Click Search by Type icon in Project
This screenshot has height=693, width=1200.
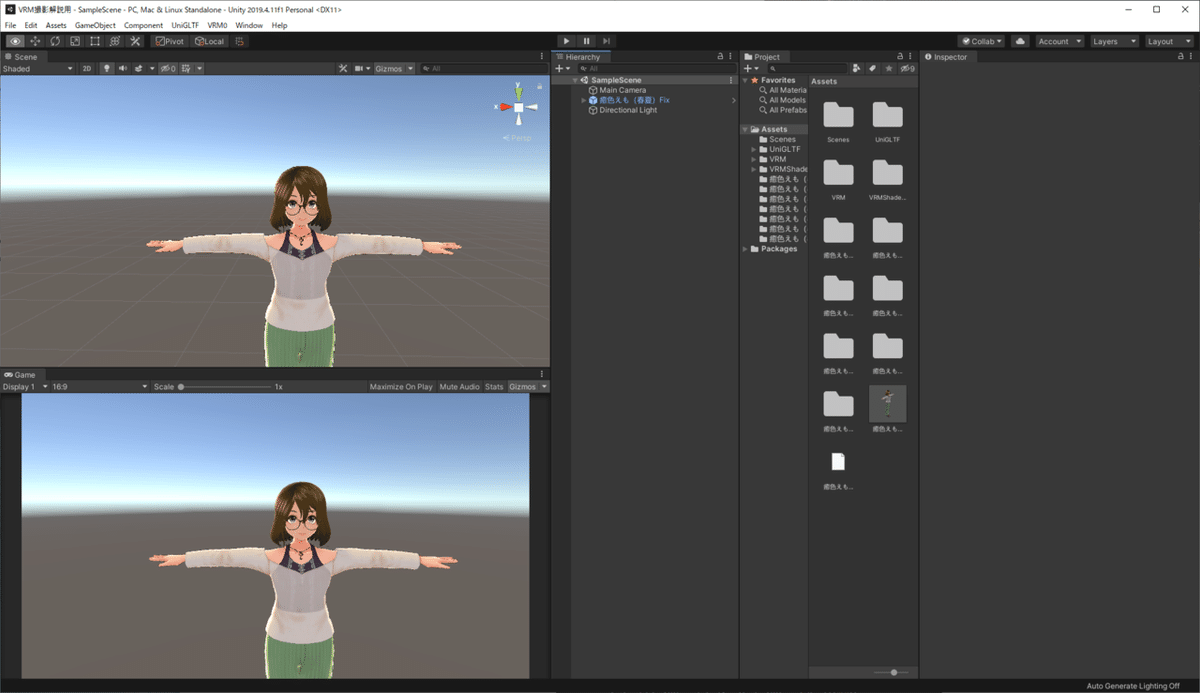(x=857, y=68)
